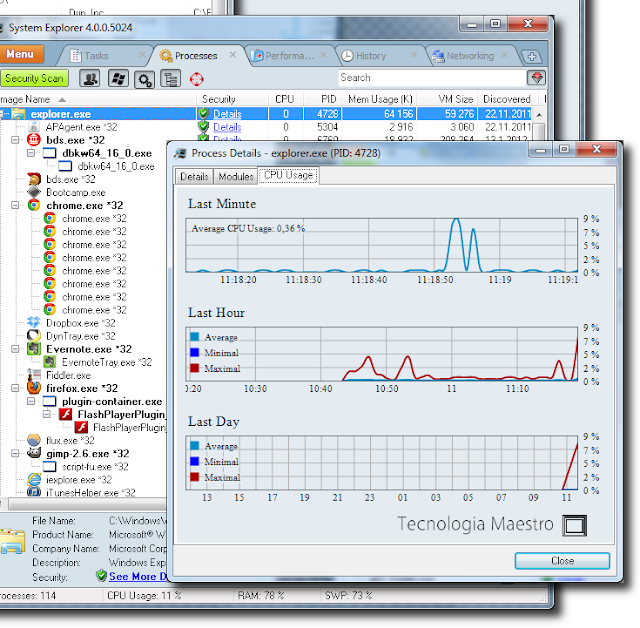Click the Evernote.exe elephant icon
Viewport: 640px width, 628px height.
pyautogui.click(x=34, y=348)
